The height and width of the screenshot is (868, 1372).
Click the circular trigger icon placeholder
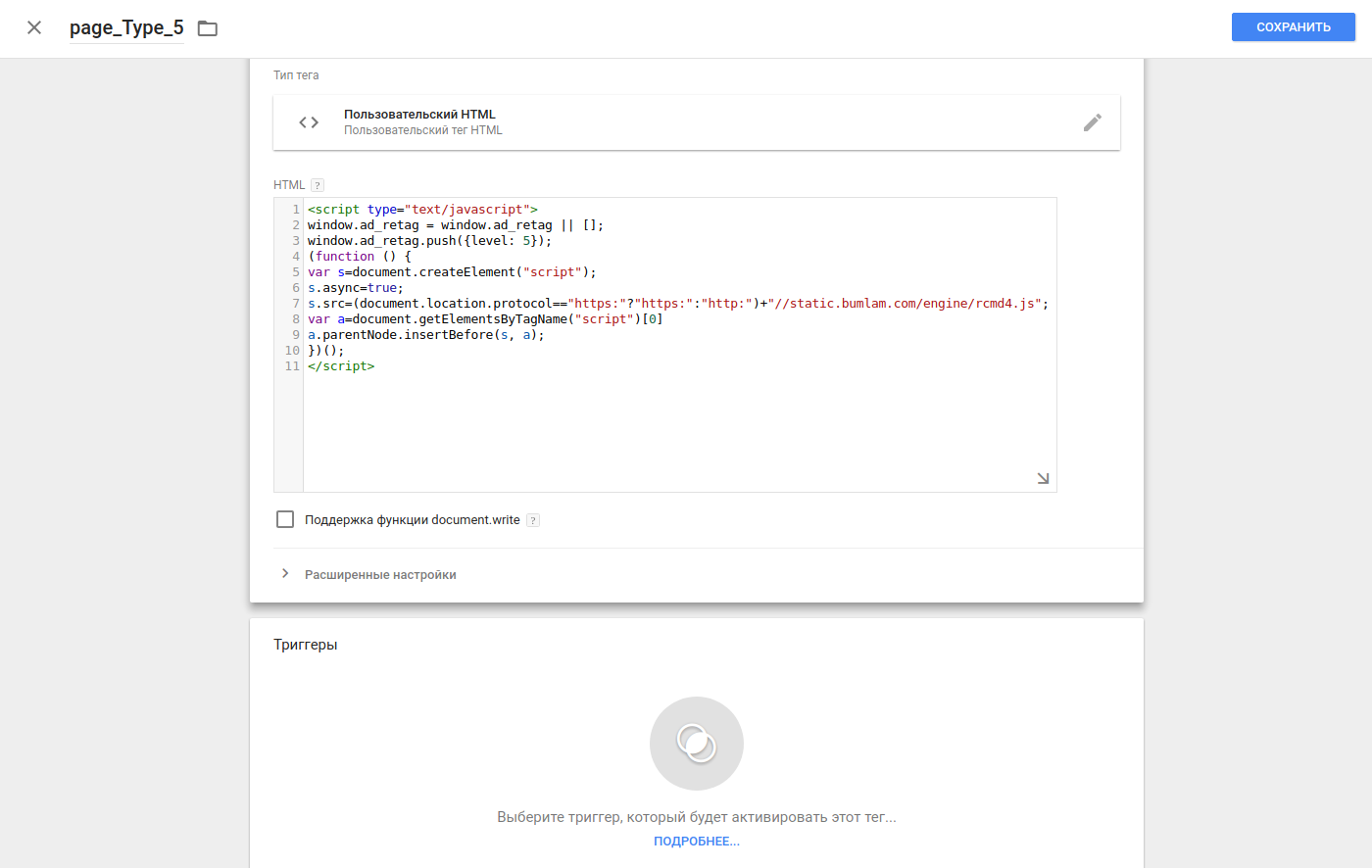tap(696, 744)
